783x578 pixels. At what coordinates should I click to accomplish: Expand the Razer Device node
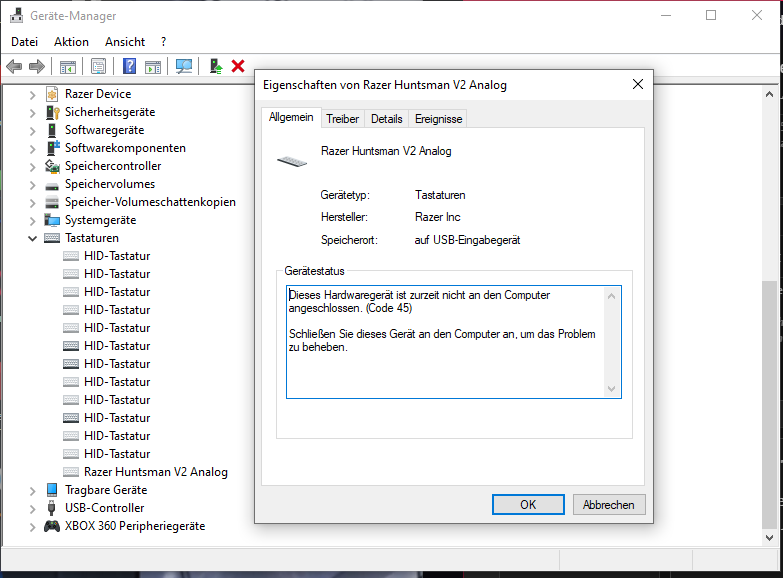click(x=32, y=94)
